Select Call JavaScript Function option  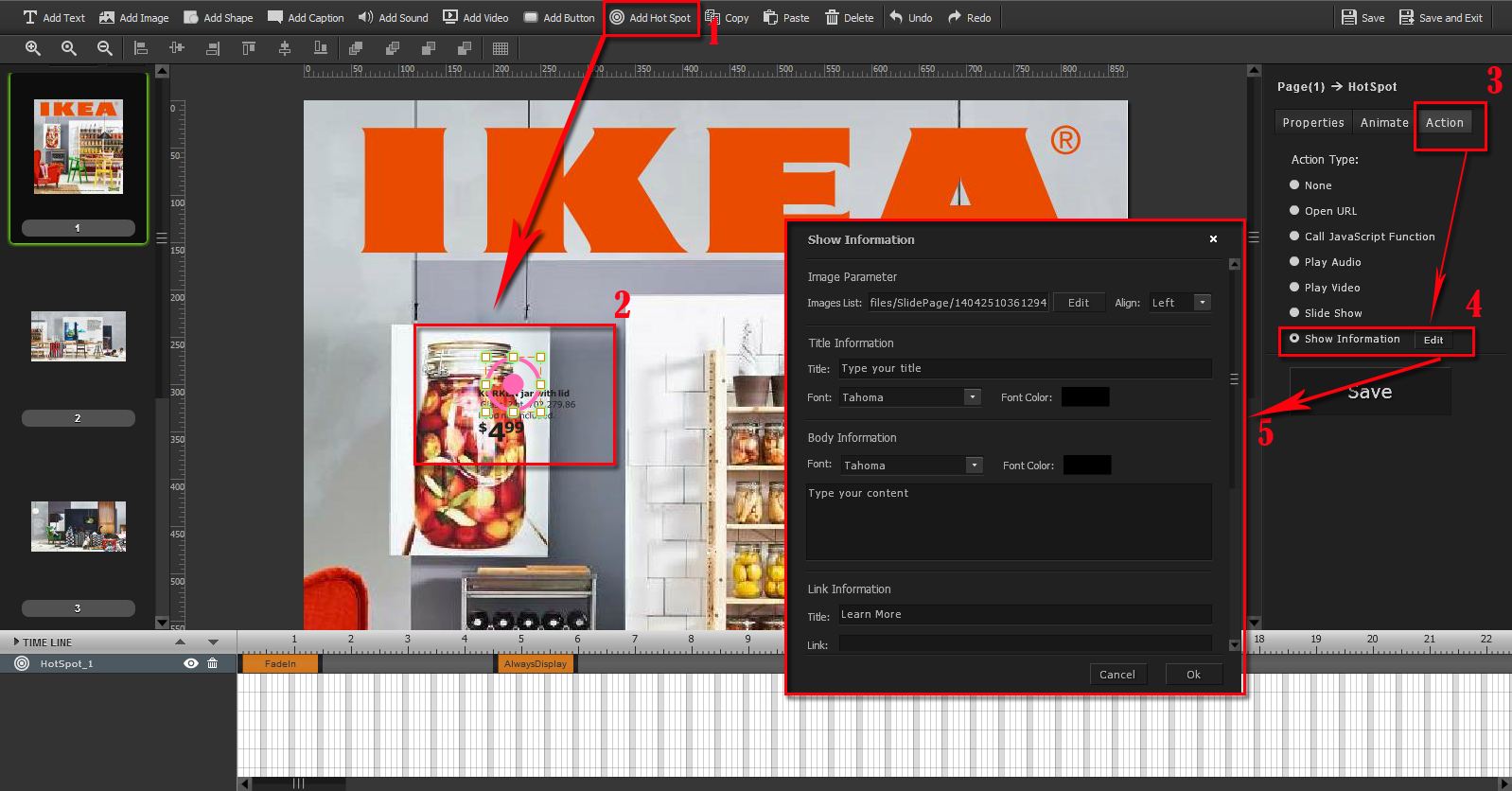pyautogui.click(x=1362, y=237)
